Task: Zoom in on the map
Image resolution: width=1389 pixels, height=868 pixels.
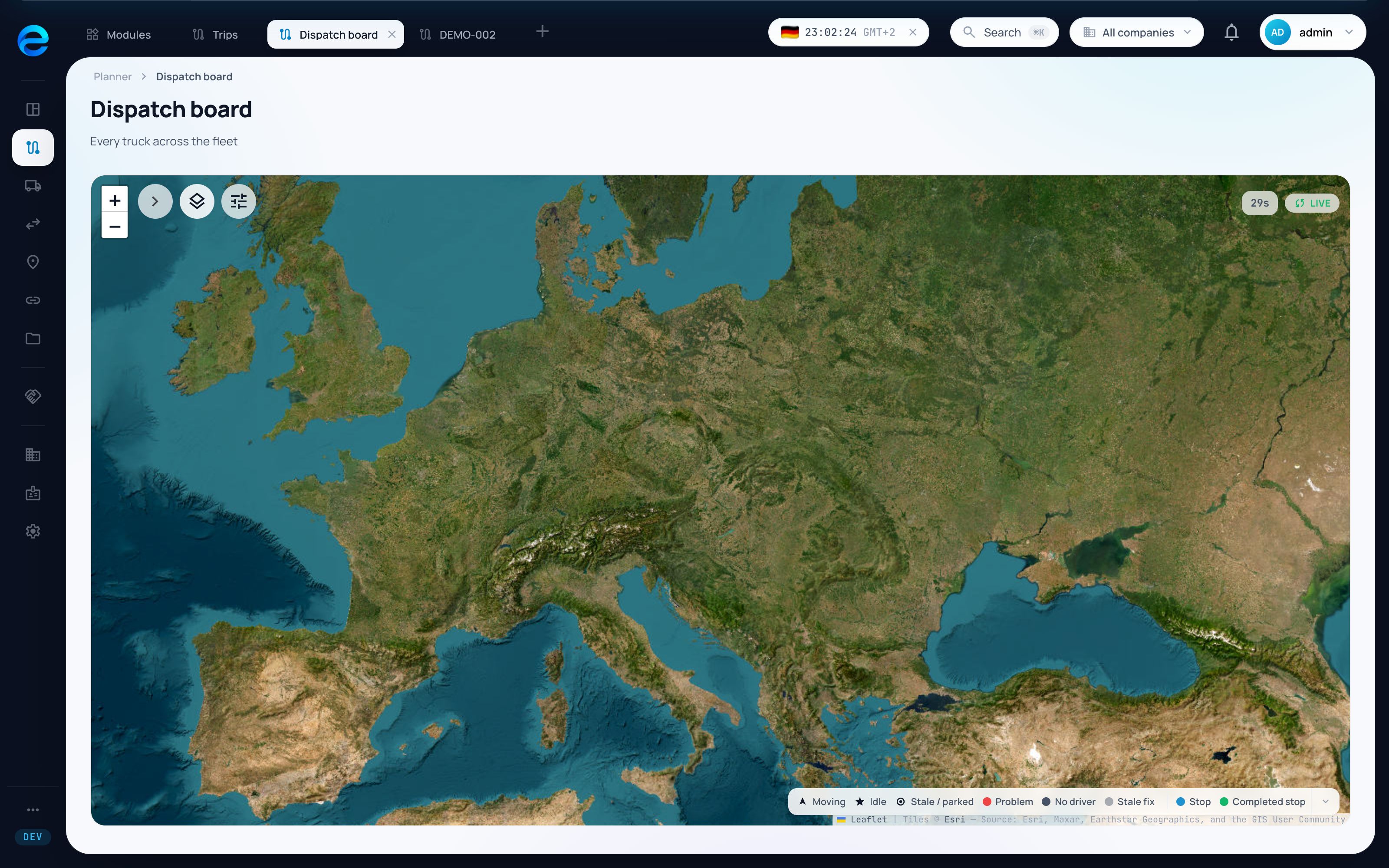Action: pos(114,200)
